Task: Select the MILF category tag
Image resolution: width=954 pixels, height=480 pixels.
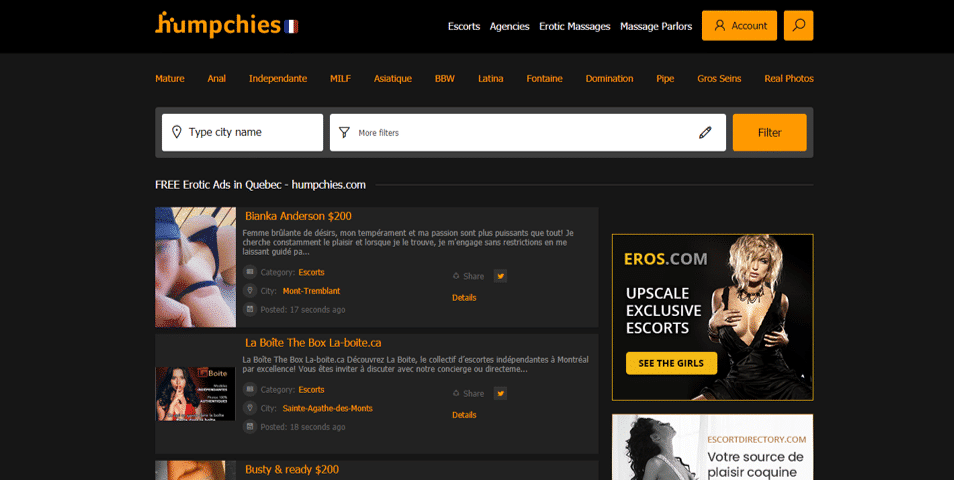Action: tap(341, 78)
